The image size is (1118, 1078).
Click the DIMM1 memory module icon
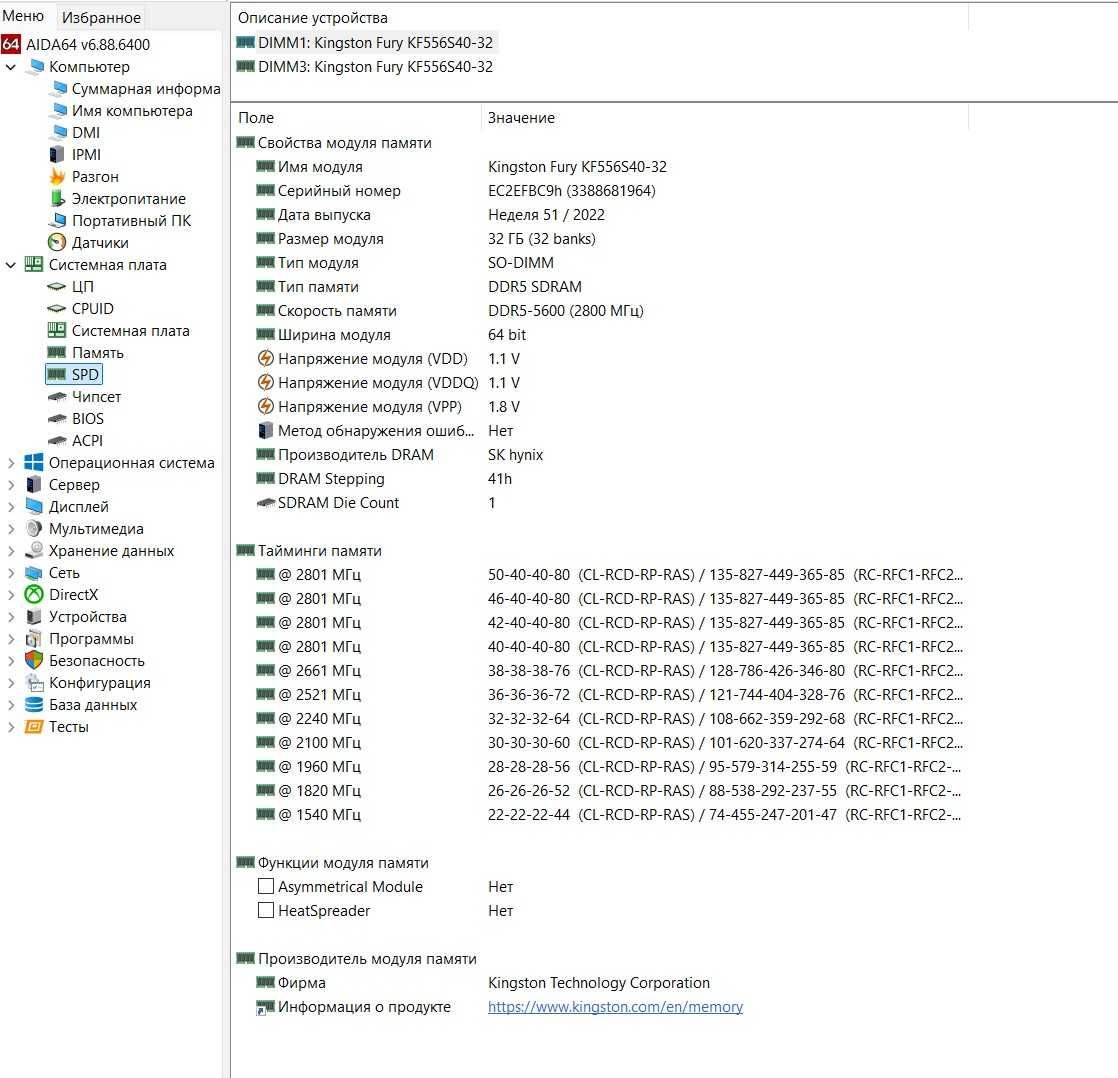click(245, 42)
